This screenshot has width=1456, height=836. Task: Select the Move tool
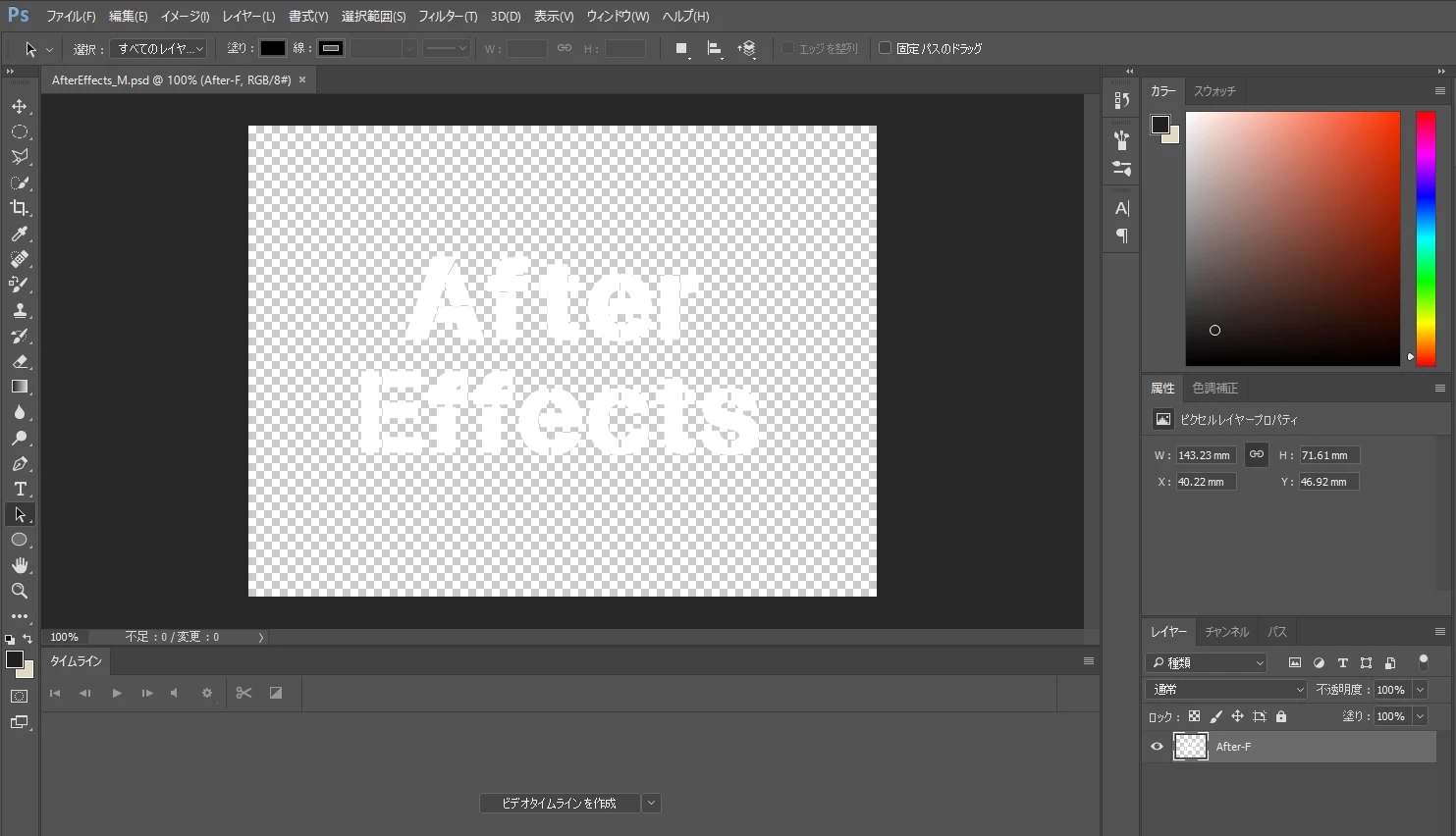pos(20,106)
